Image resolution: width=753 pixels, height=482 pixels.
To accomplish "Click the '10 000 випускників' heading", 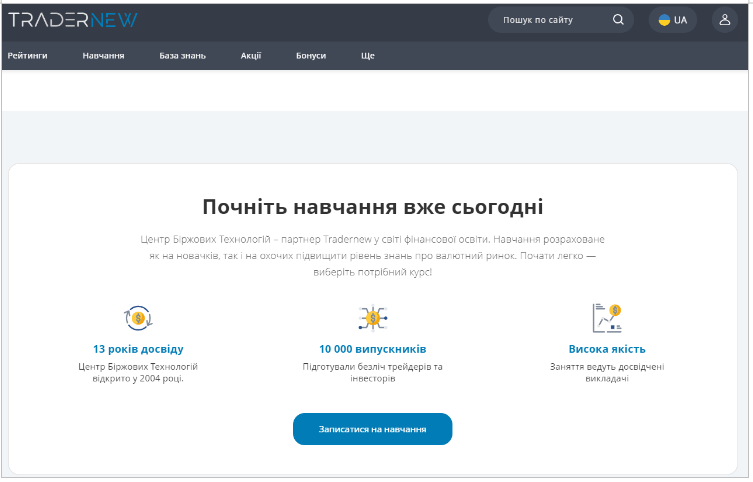I will [x=373, y=349].
